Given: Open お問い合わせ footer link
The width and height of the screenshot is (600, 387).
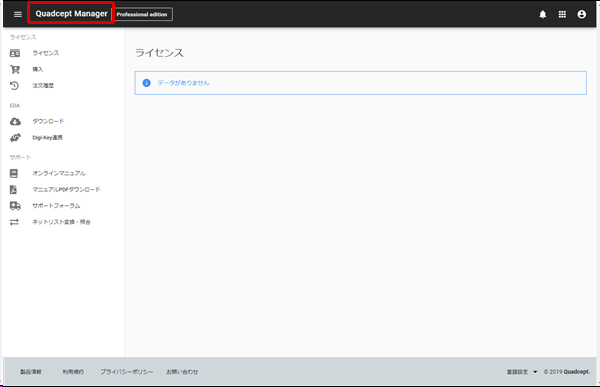Looking at the screenshot, I should point(182,372).
